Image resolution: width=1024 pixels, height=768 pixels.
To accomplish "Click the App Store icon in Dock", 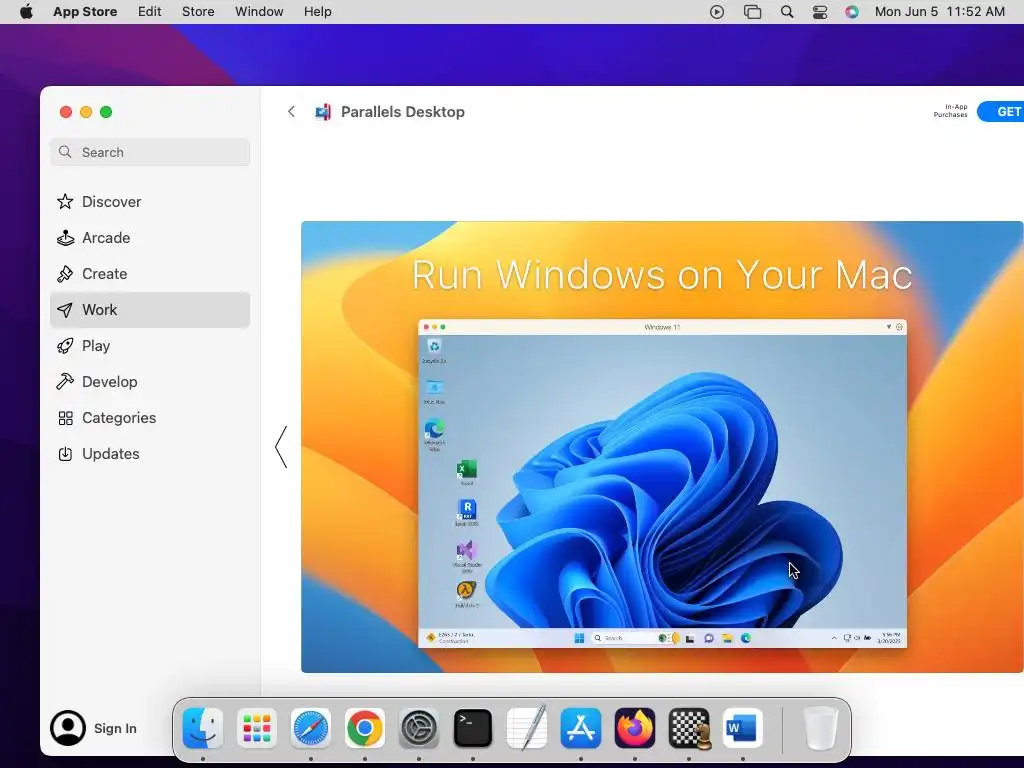I will (581, 728).
